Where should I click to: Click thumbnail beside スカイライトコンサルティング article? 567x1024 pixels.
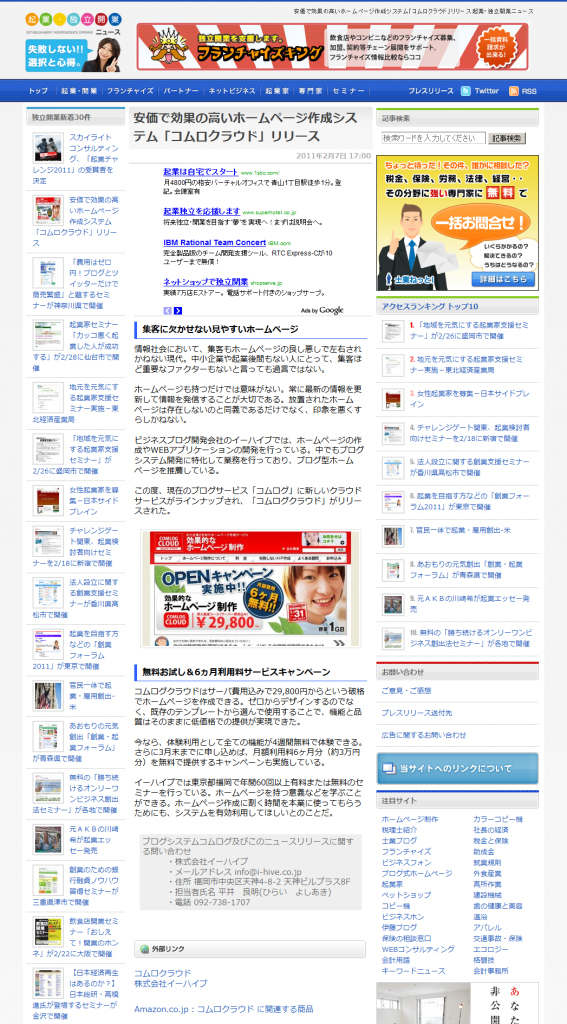pyautogui.click(x=48, y=147)
